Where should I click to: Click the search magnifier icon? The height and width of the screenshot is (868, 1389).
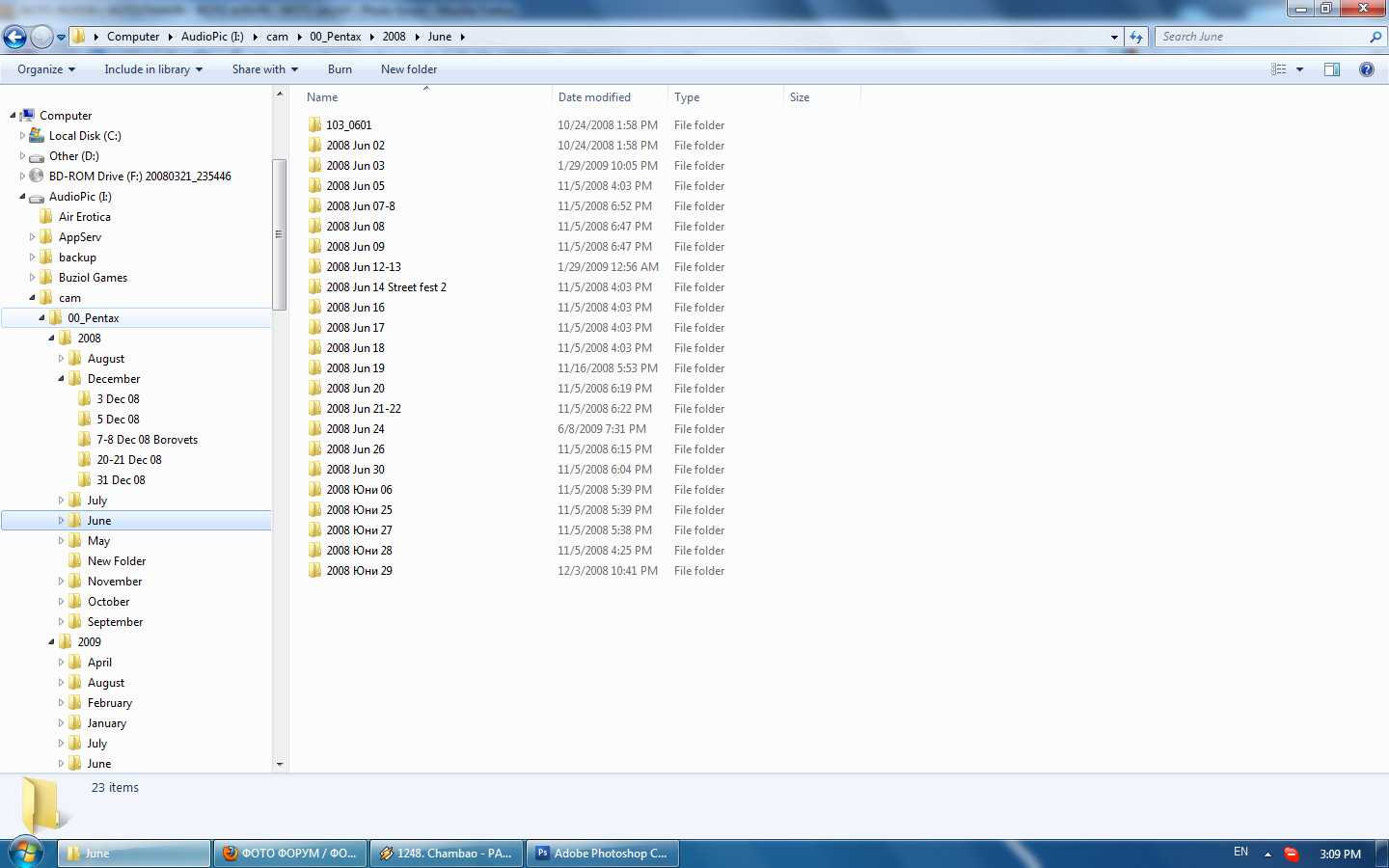pos(1375,37)
